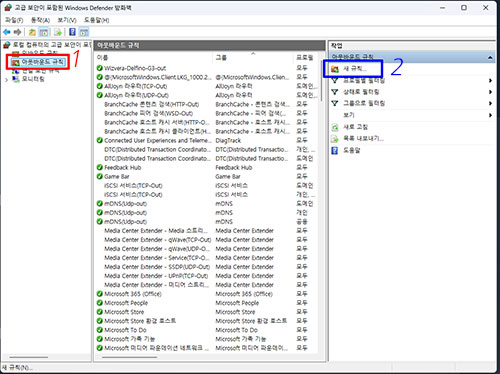Click DiagTrack group cell
500x374 pixels.
[228, 140]
